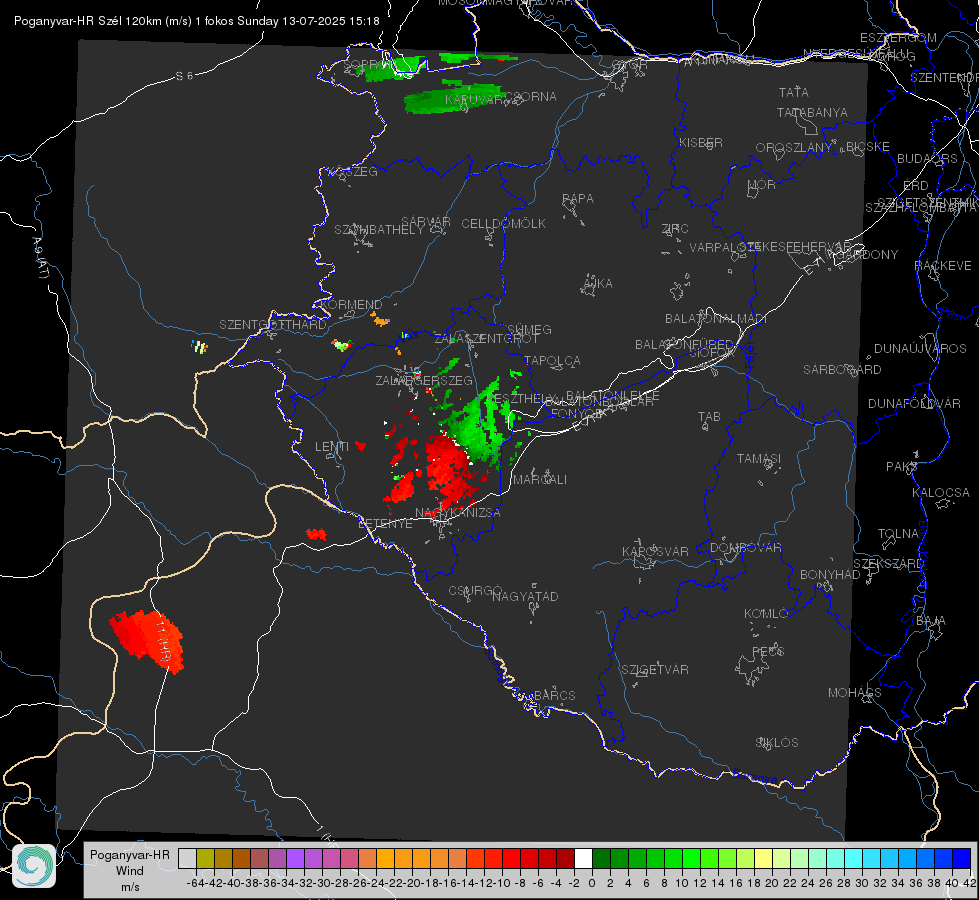Select the Wind label in the legend
The width and height of the screenshot is (979, 900).
click(x=129, y=871)
